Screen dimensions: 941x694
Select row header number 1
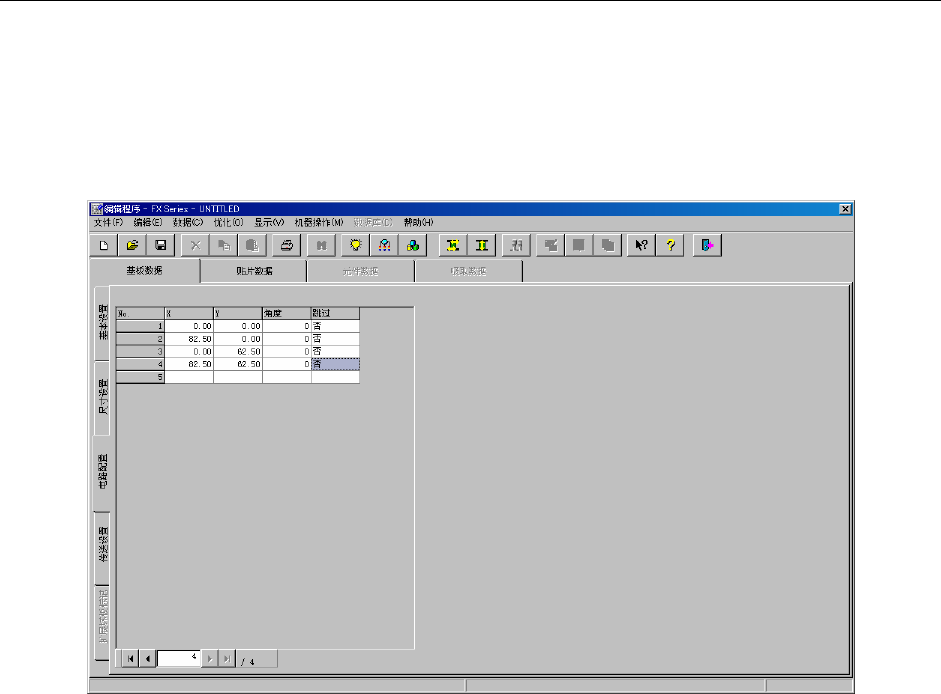140,326
